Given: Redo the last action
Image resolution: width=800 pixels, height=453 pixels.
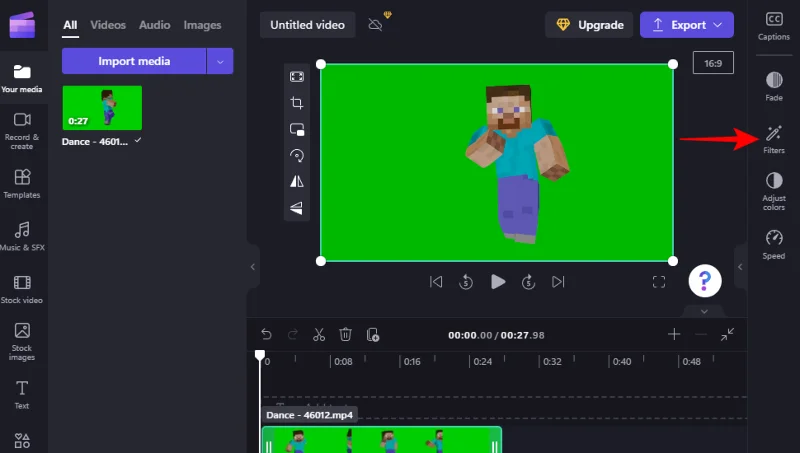Looking at the screenshot, I should click(x=293, y=335).
